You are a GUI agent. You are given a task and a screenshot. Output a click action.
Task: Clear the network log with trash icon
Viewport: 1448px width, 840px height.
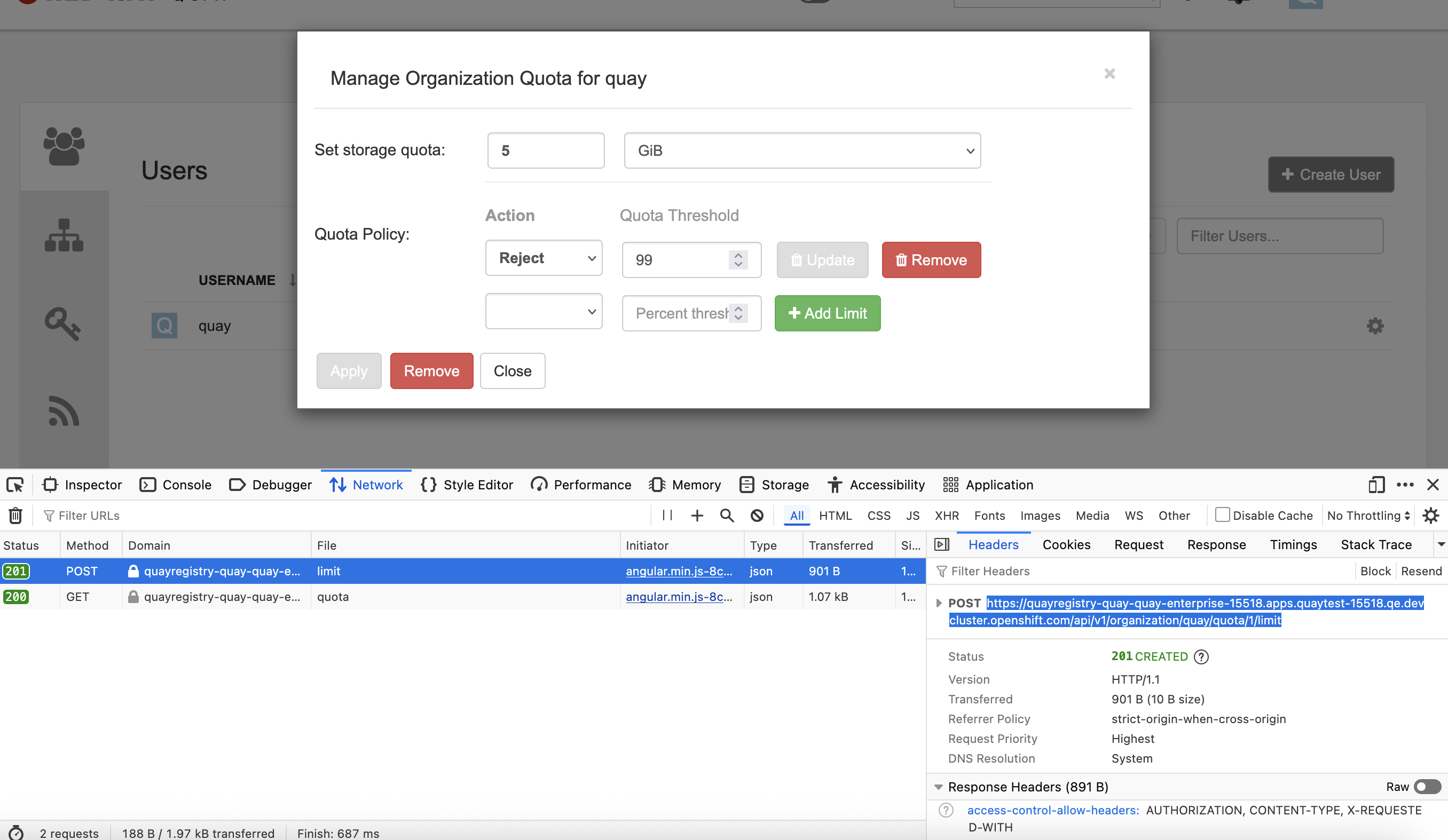point(15,516)
